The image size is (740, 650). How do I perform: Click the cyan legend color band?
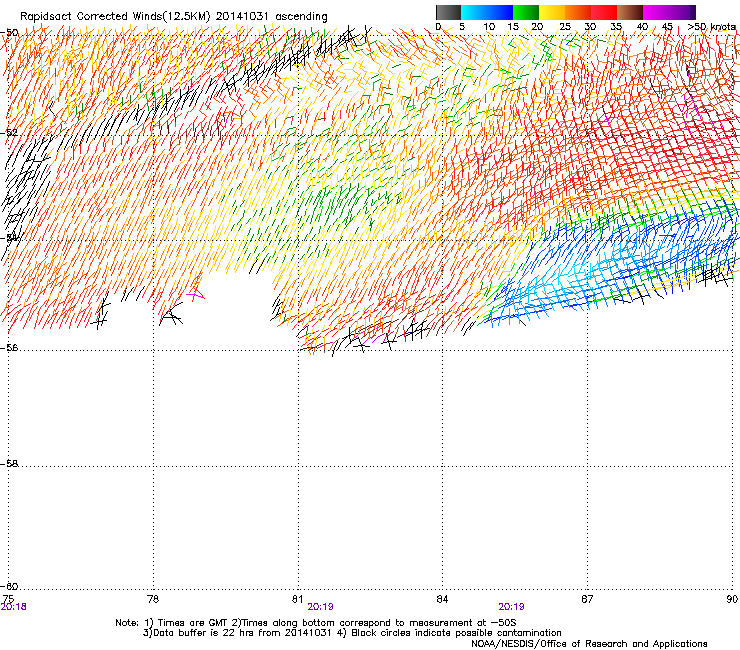[474, 12]
